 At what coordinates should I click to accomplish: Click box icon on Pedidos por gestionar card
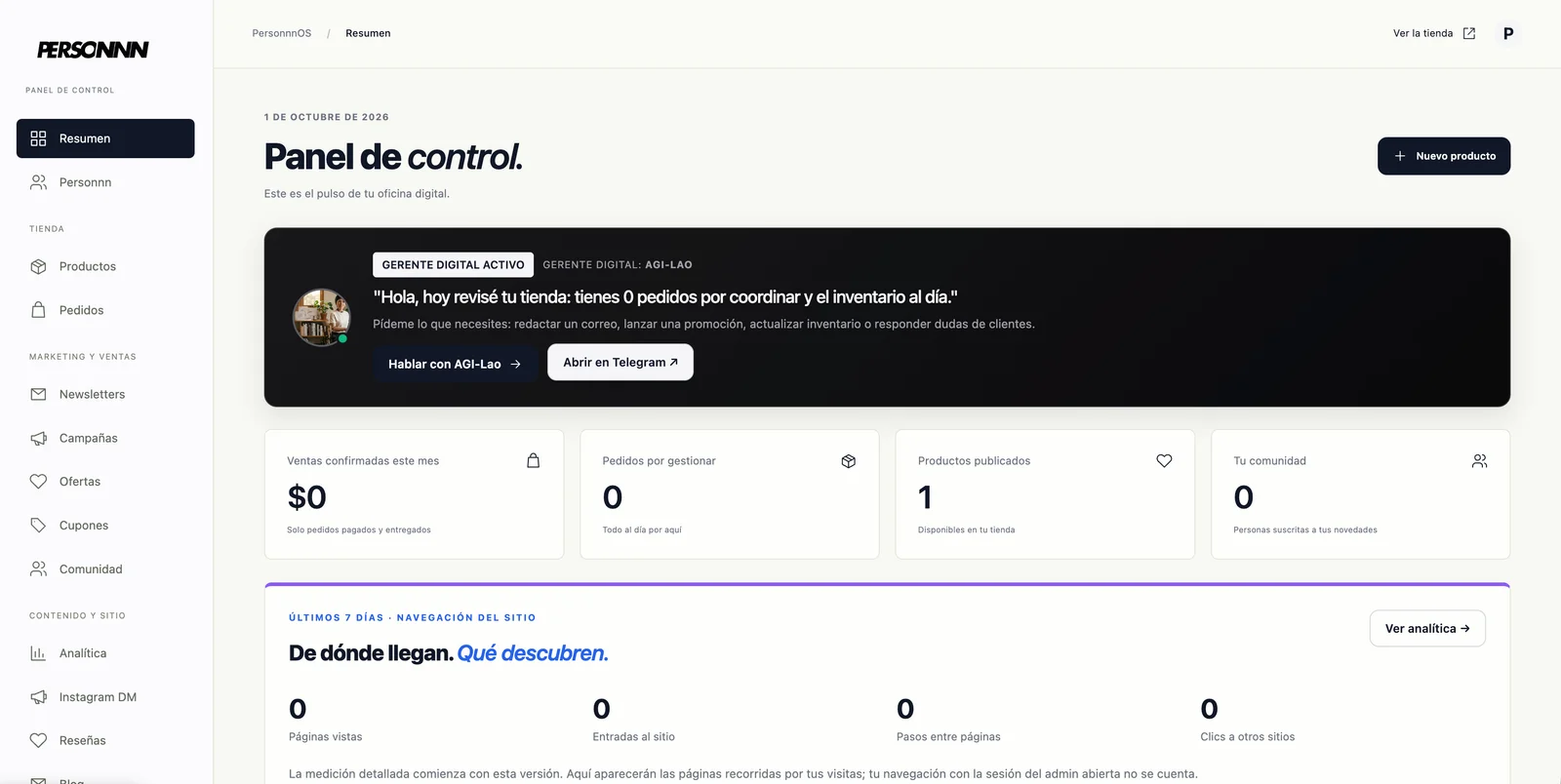click(849, 461)
